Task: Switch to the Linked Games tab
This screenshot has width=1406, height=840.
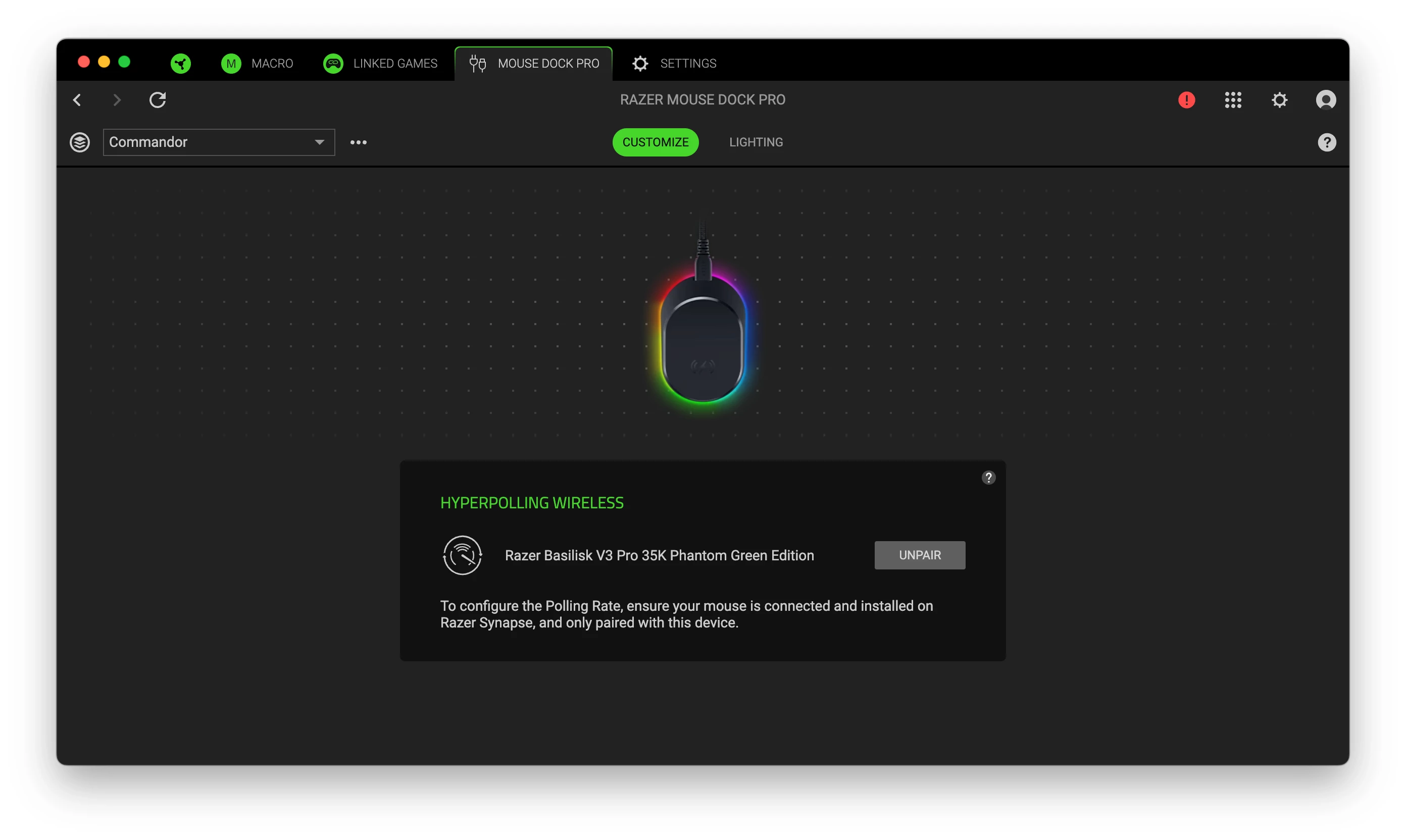Action: click(x=380, y=63)
